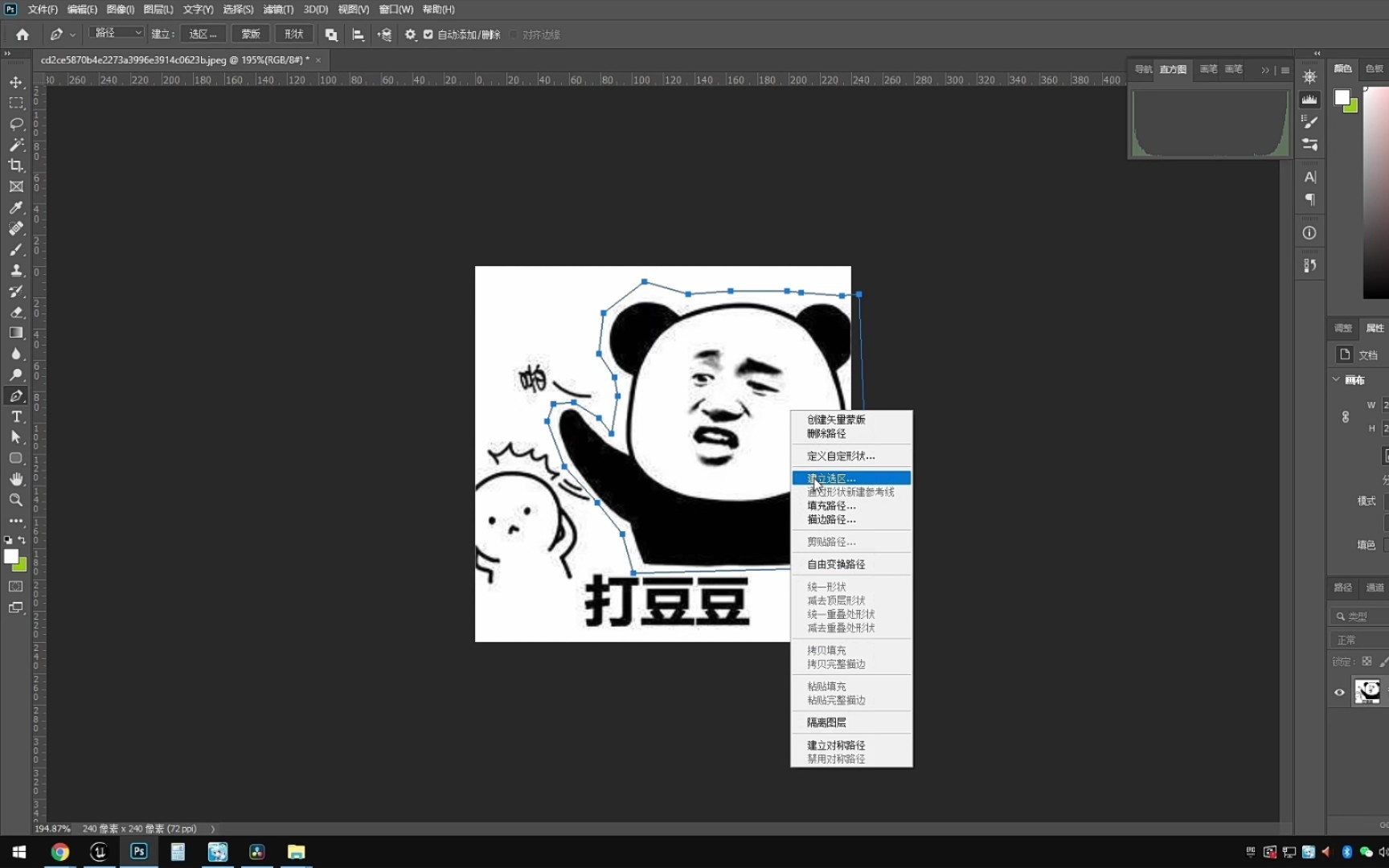
Task: Select the Zoom tool
Action: click(x=16, y=500)
